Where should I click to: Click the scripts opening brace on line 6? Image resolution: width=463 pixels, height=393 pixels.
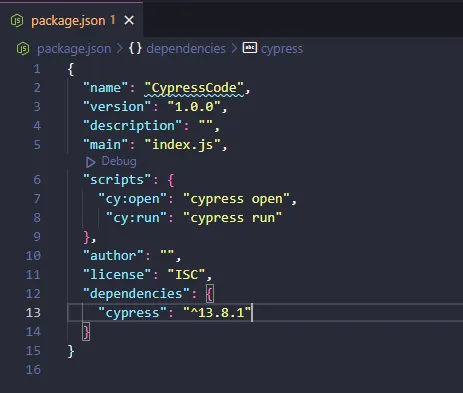point(171,180)
